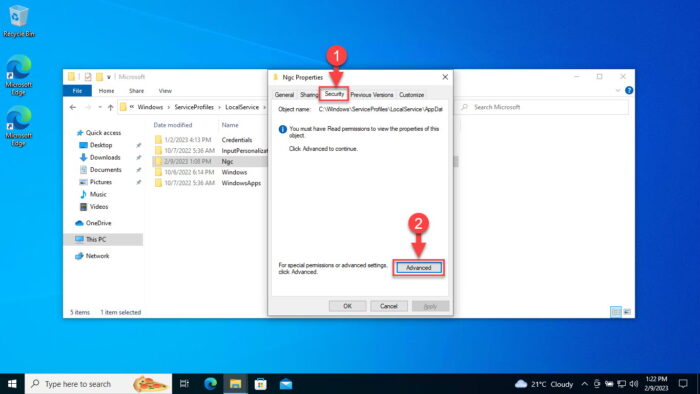Open Documents in the navigation pane
The image size is (700, 394).
105,170
